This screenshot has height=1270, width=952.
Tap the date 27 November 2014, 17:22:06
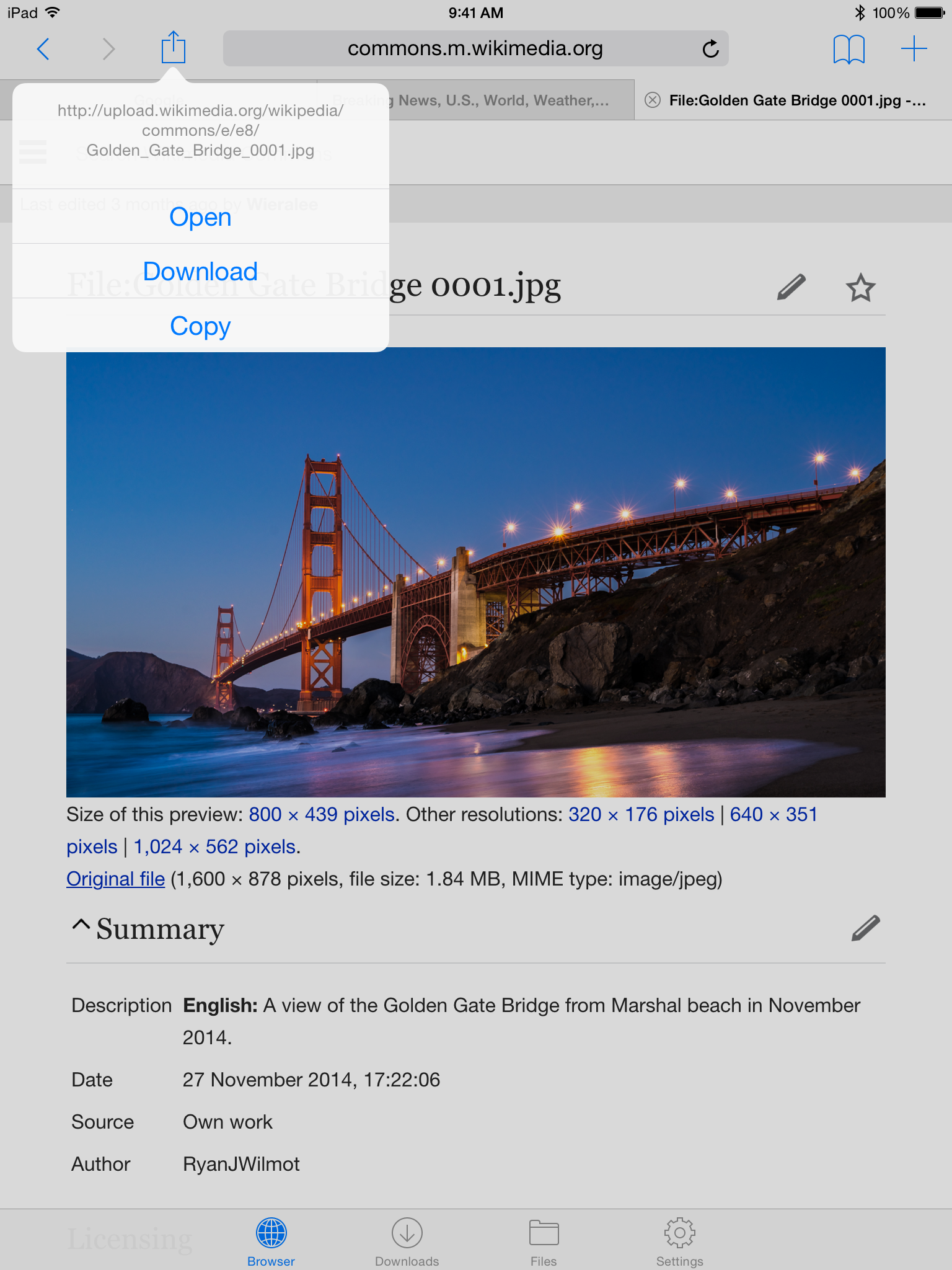tap(311, 1080)
